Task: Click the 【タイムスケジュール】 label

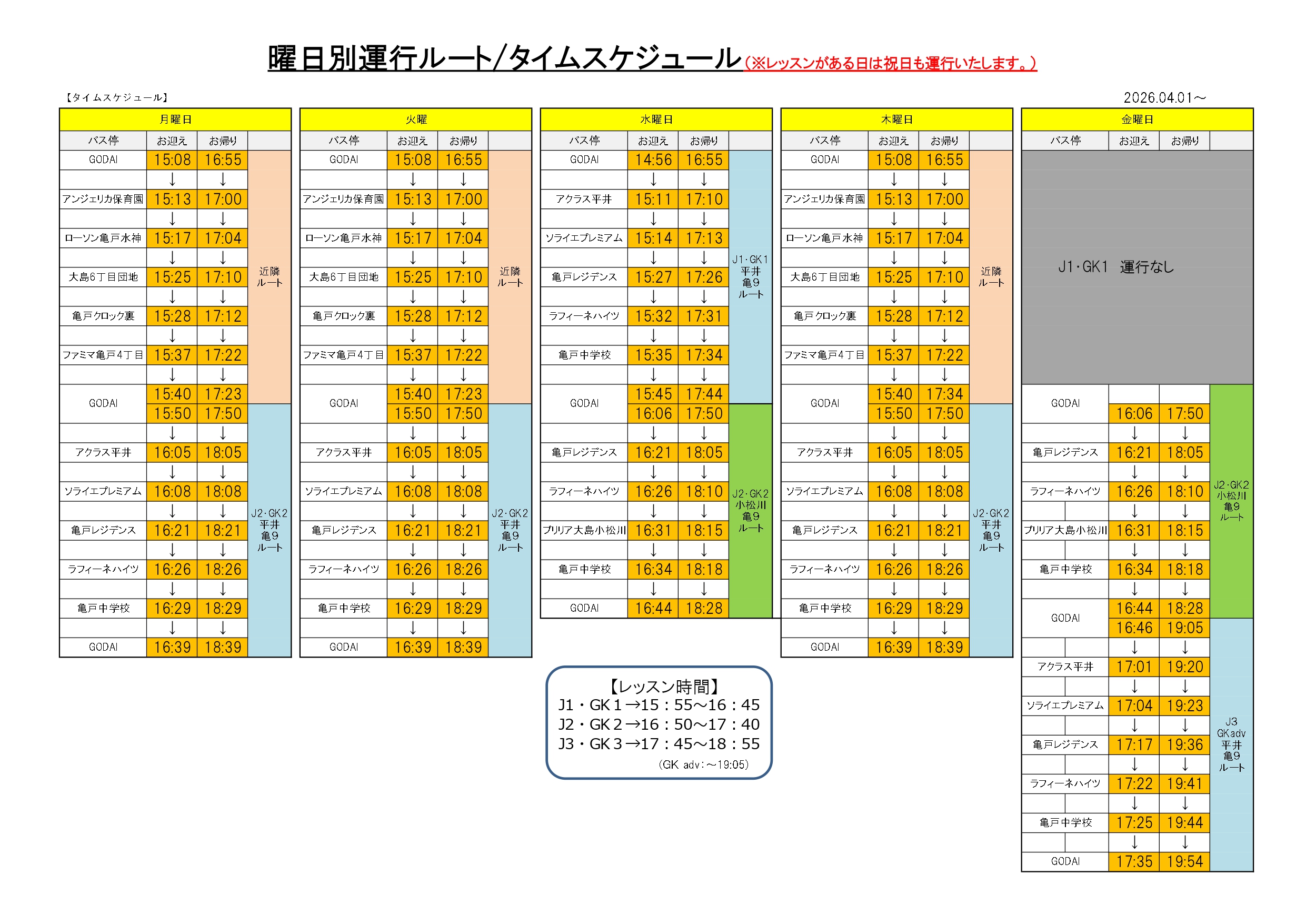Action: tap(117, 98)
